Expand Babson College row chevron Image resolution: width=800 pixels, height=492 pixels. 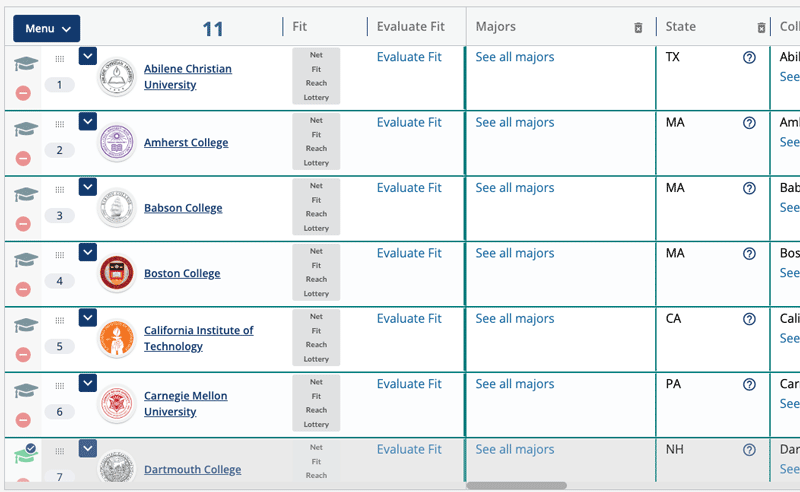point(88,187)
